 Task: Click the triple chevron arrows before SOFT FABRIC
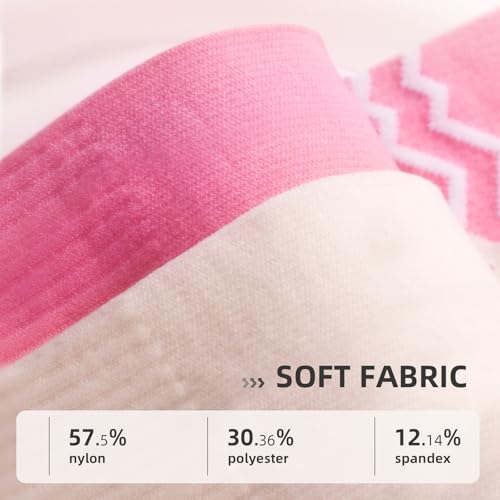click(x=253, y=383)
